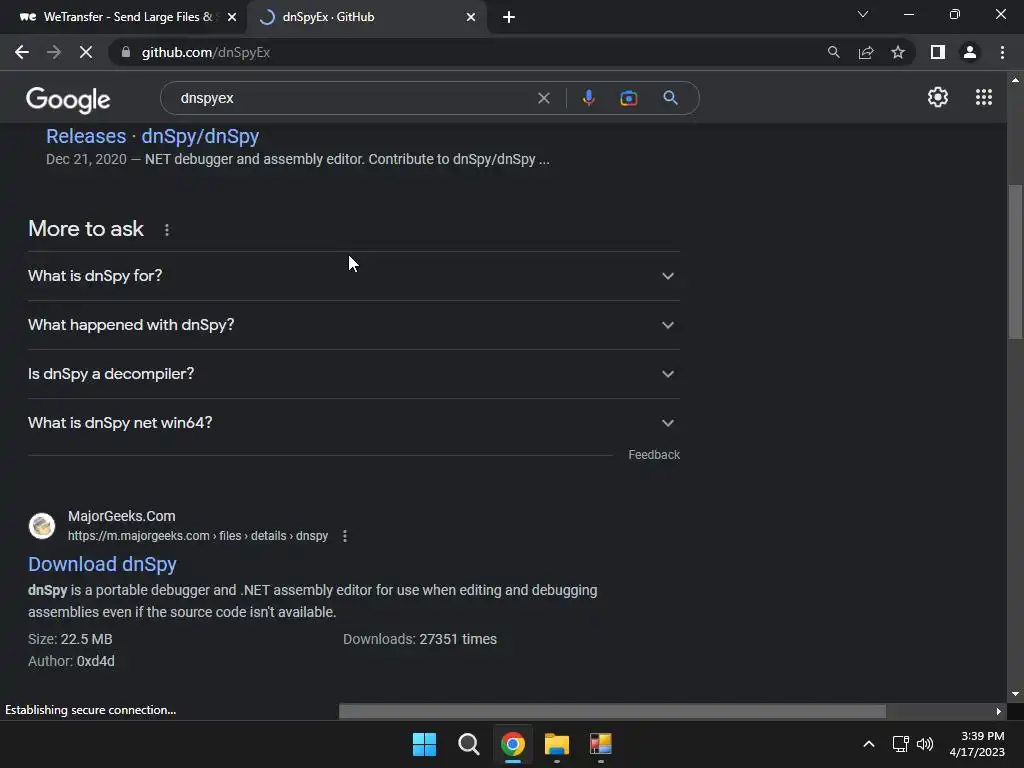Viewport: 1024px width, 768px height.
Task: Click in the Google search input field
Action: [356, 98]
